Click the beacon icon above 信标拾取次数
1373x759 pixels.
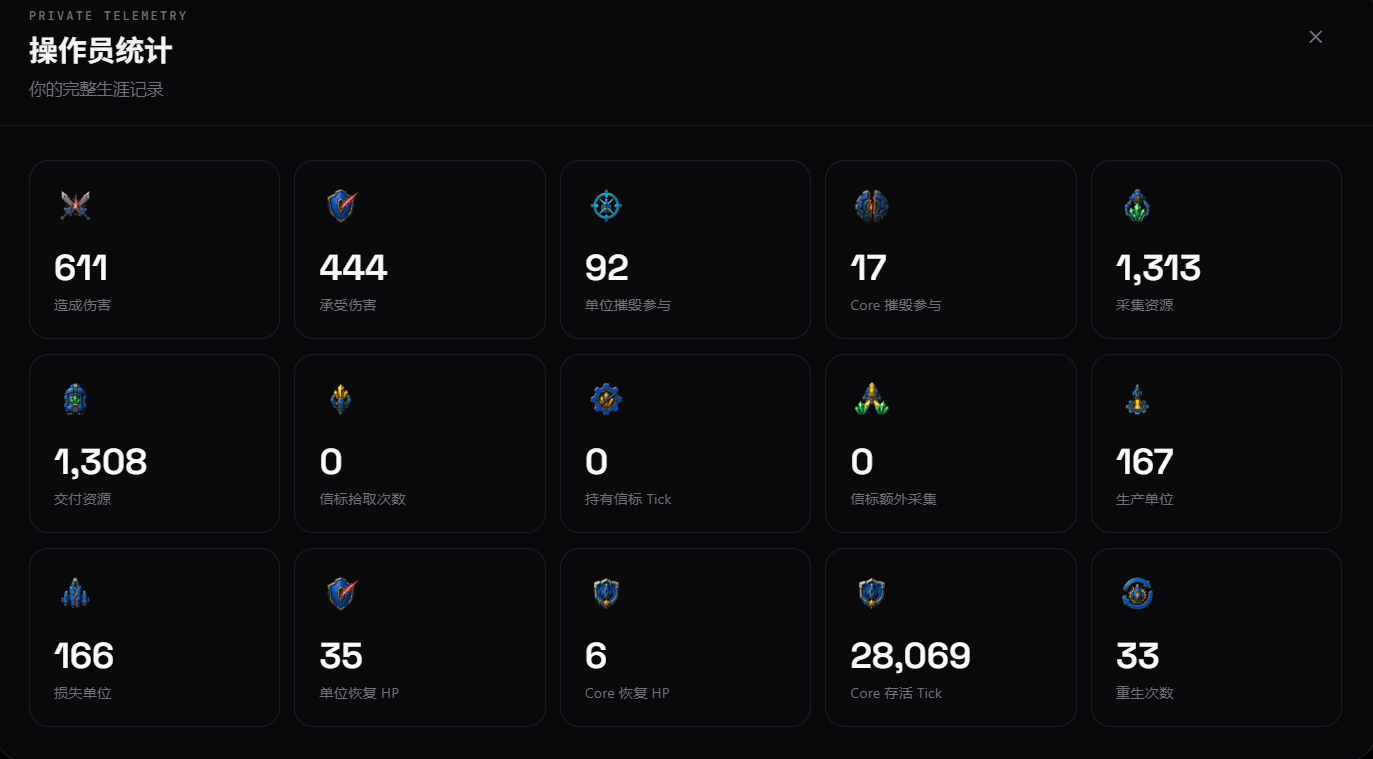(x=341, y=400)
